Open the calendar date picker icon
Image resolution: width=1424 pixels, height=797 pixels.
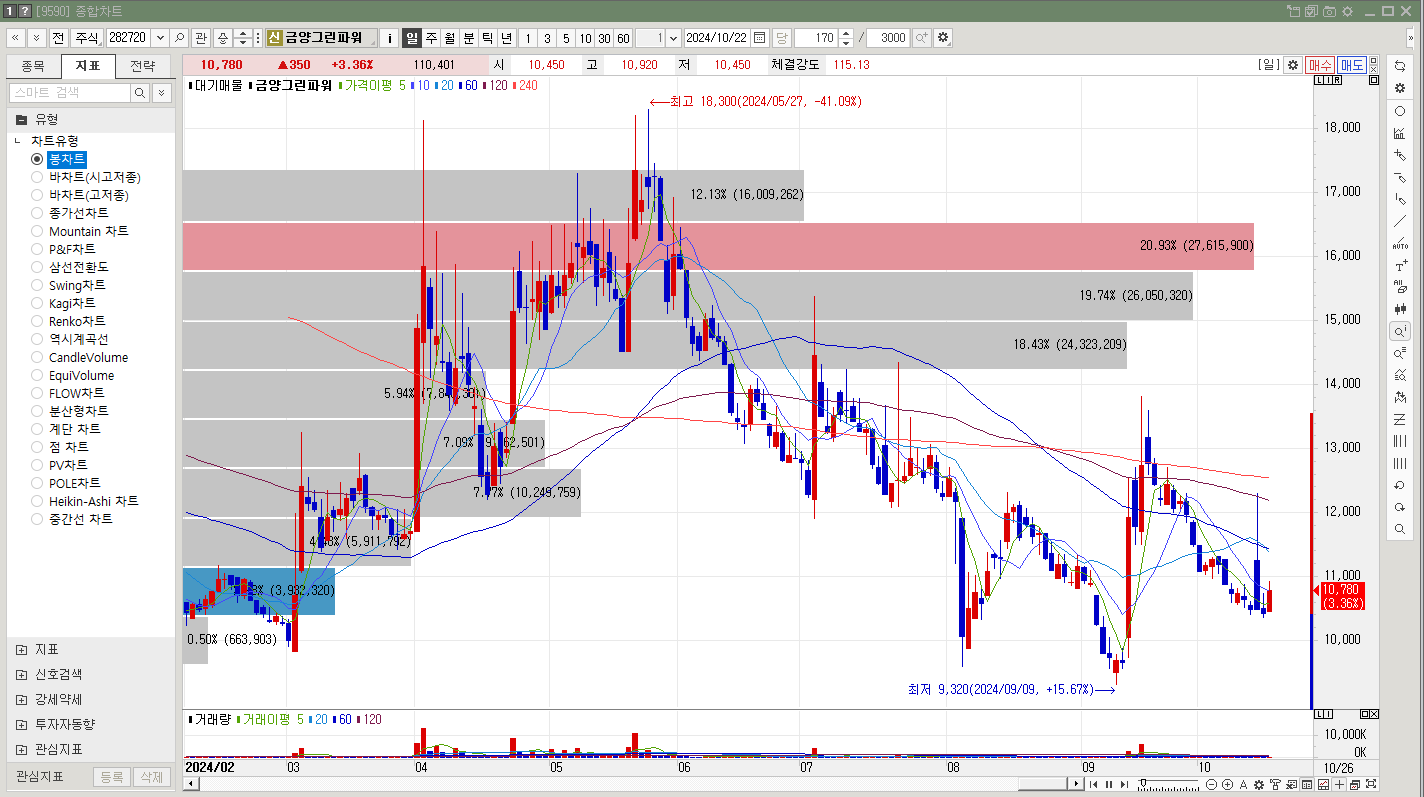click(x=760, y=38)
